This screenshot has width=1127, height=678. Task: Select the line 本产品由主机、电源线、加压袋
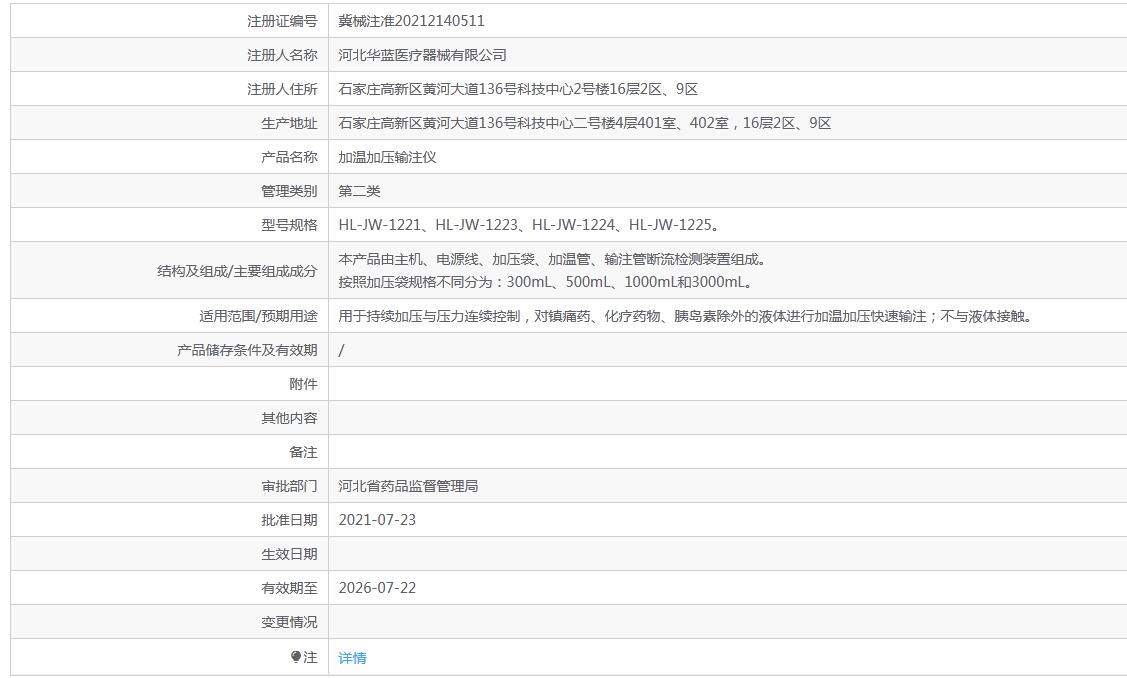pyautogui.click(x=552, y=259)
